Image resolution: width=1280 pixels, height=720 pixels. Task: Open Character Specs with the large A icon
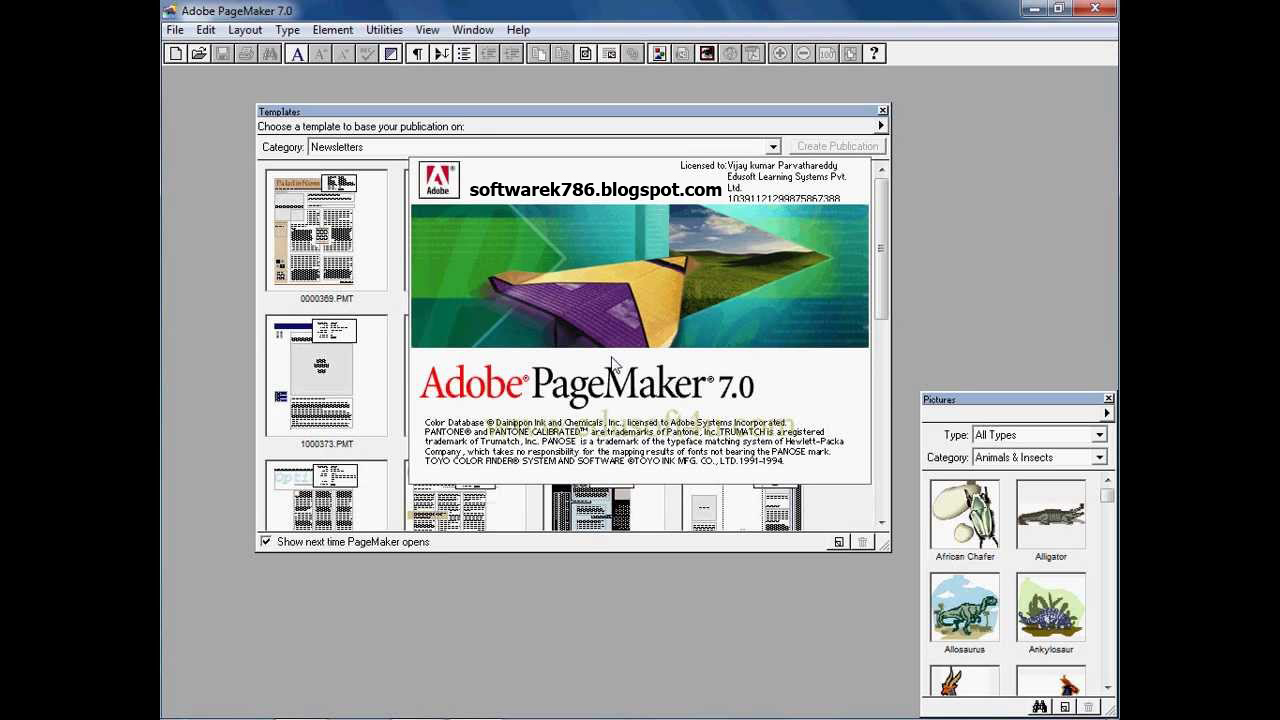coord(297,54)
